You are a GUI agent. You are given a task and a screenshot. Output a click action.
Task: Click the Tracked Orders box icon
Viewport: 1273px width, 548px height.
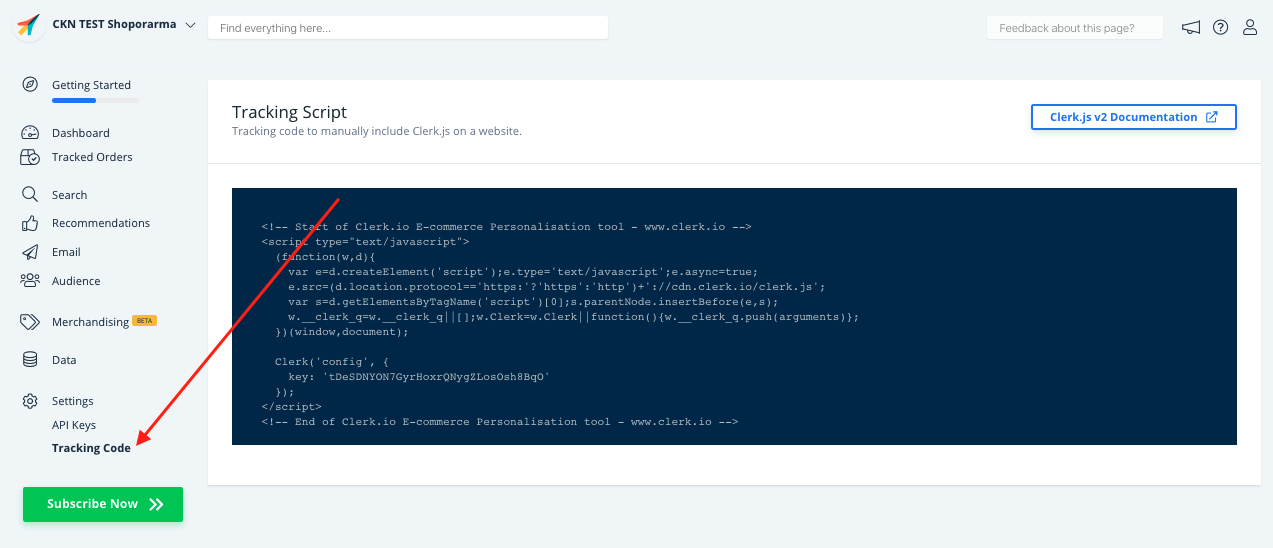coord(30,157)
